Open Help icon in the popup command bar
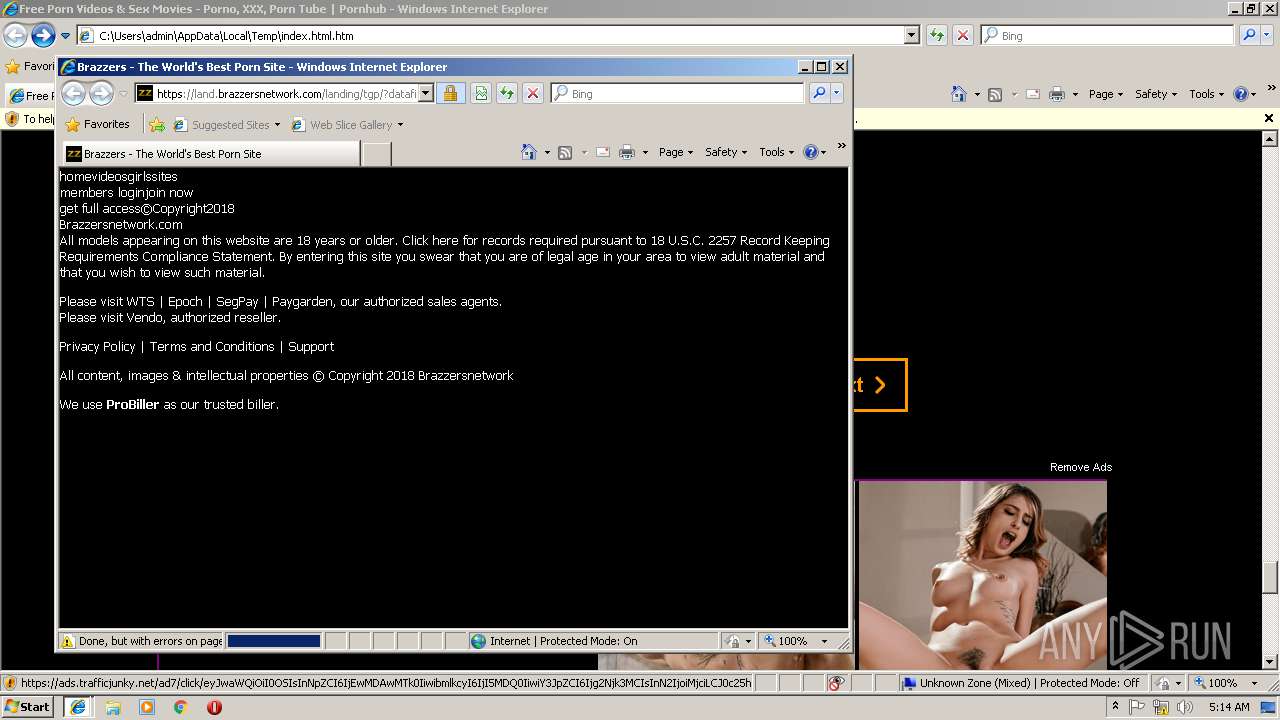Viewport: 1280px width, 720px height. coord(810,152)
